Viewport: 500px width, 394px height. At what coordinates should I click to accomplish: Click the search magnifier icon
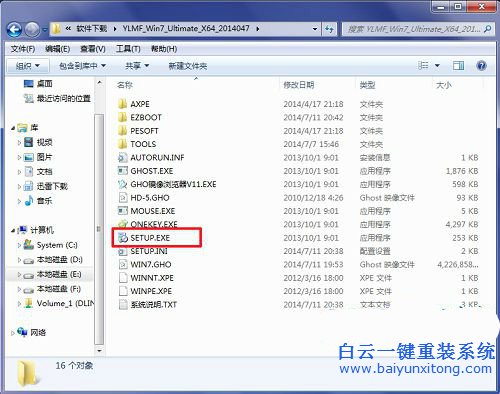[x=487, y=29]
